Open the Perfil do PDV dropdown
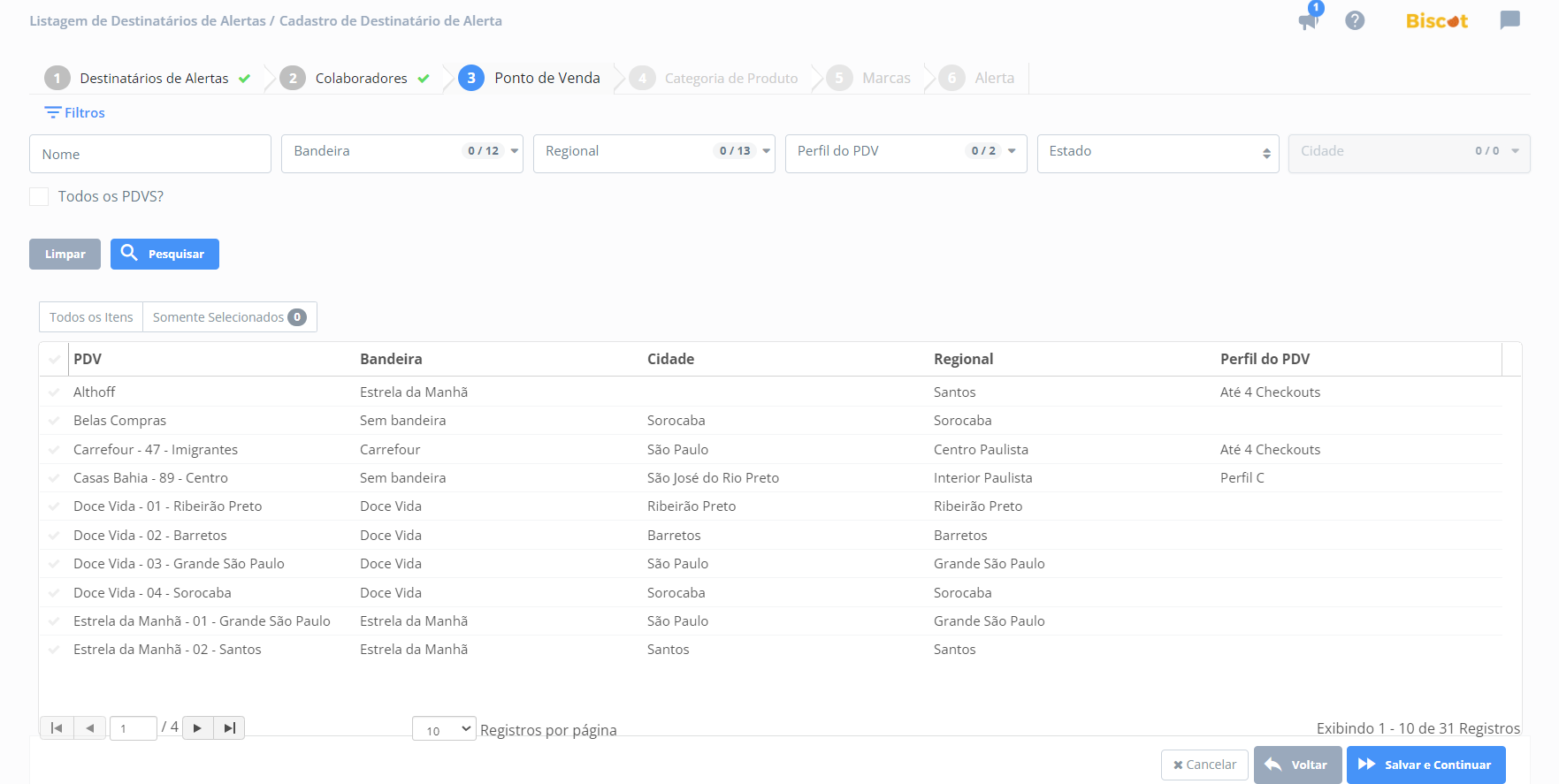Viewport: 1559px width, 784px height. click(x=906, y=153)
